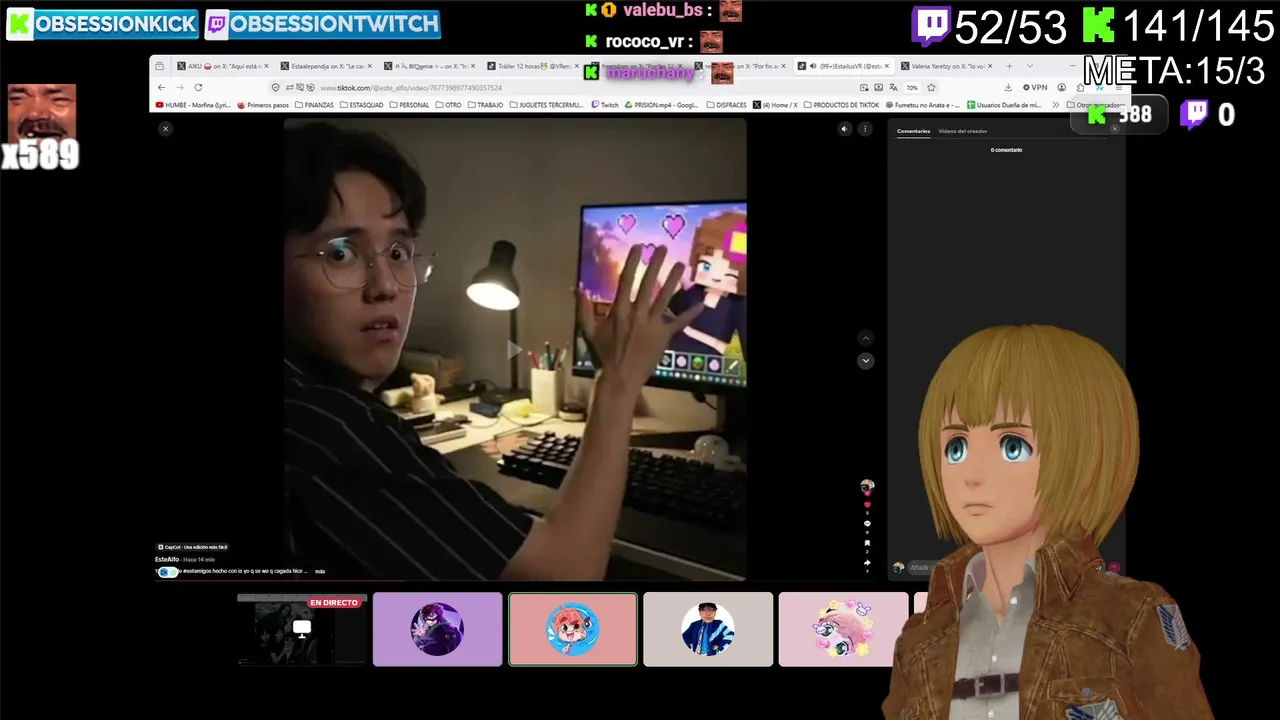Open the Twitch bookmark
This screenshot has width=1280, height=720.
pyautogui.click(x=605, y=105)
